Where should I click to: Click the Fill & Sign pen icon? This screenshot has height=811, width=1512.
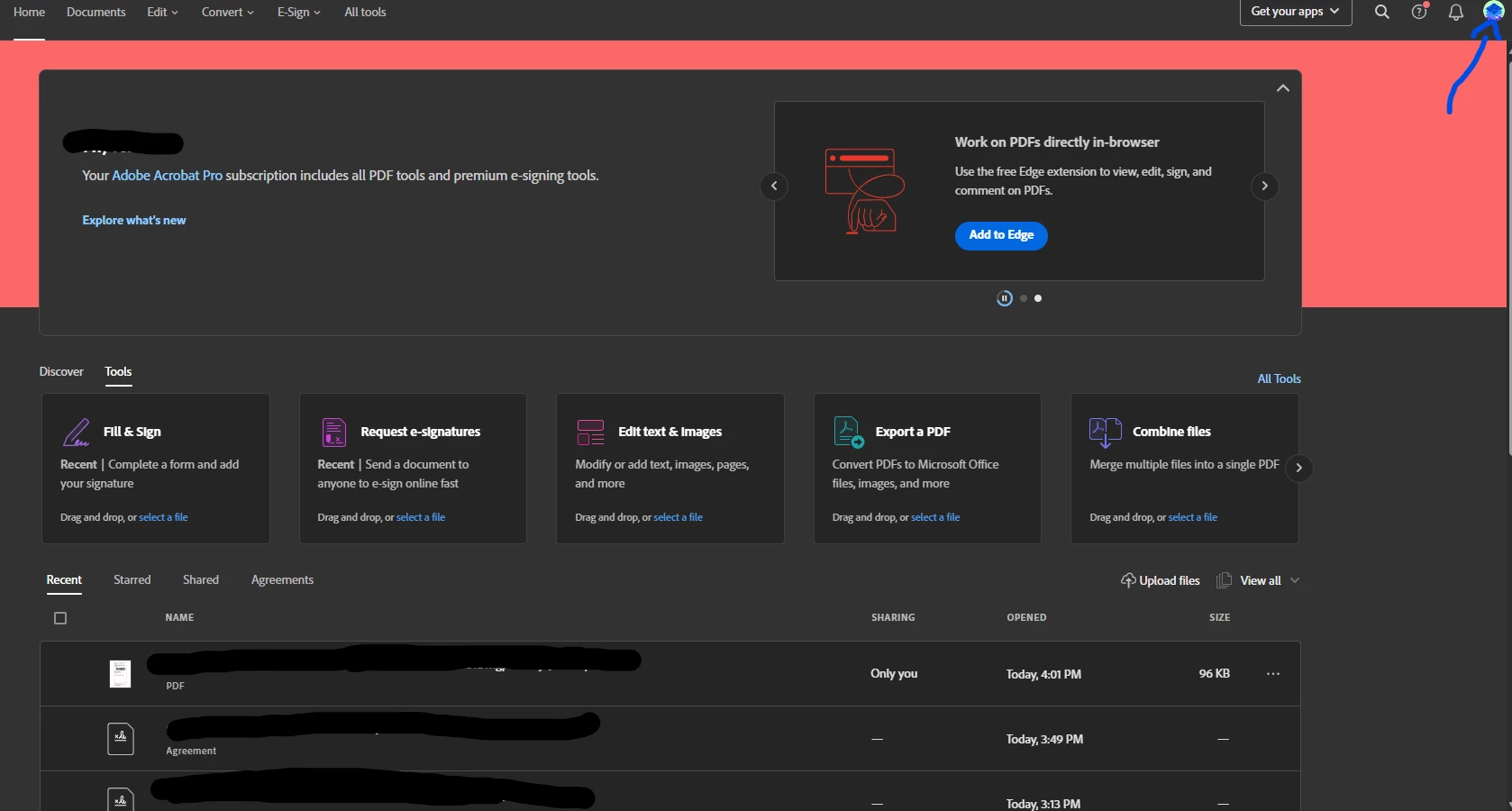[76, 433]
